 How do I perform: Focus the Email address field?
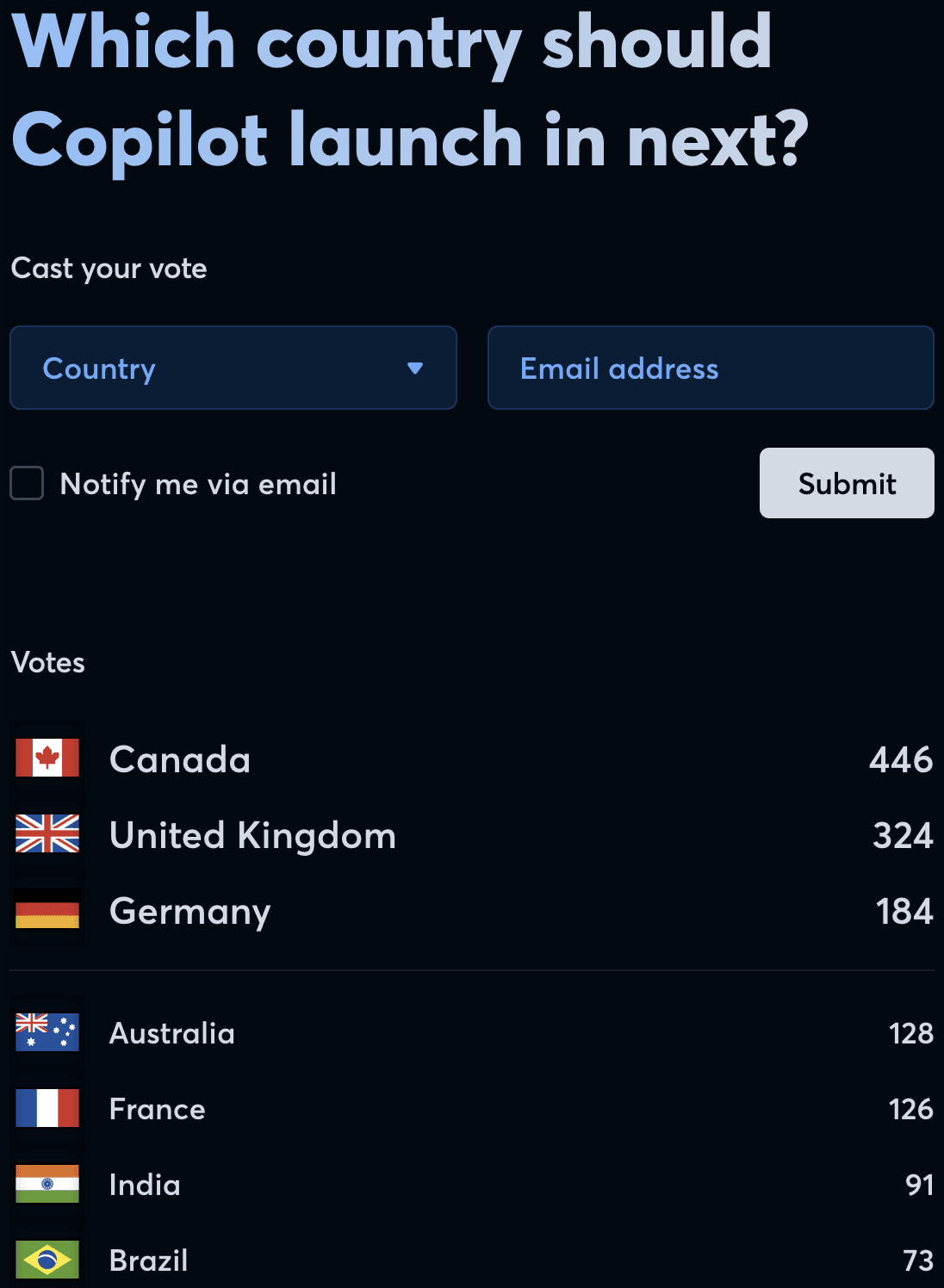coord(710,368)
